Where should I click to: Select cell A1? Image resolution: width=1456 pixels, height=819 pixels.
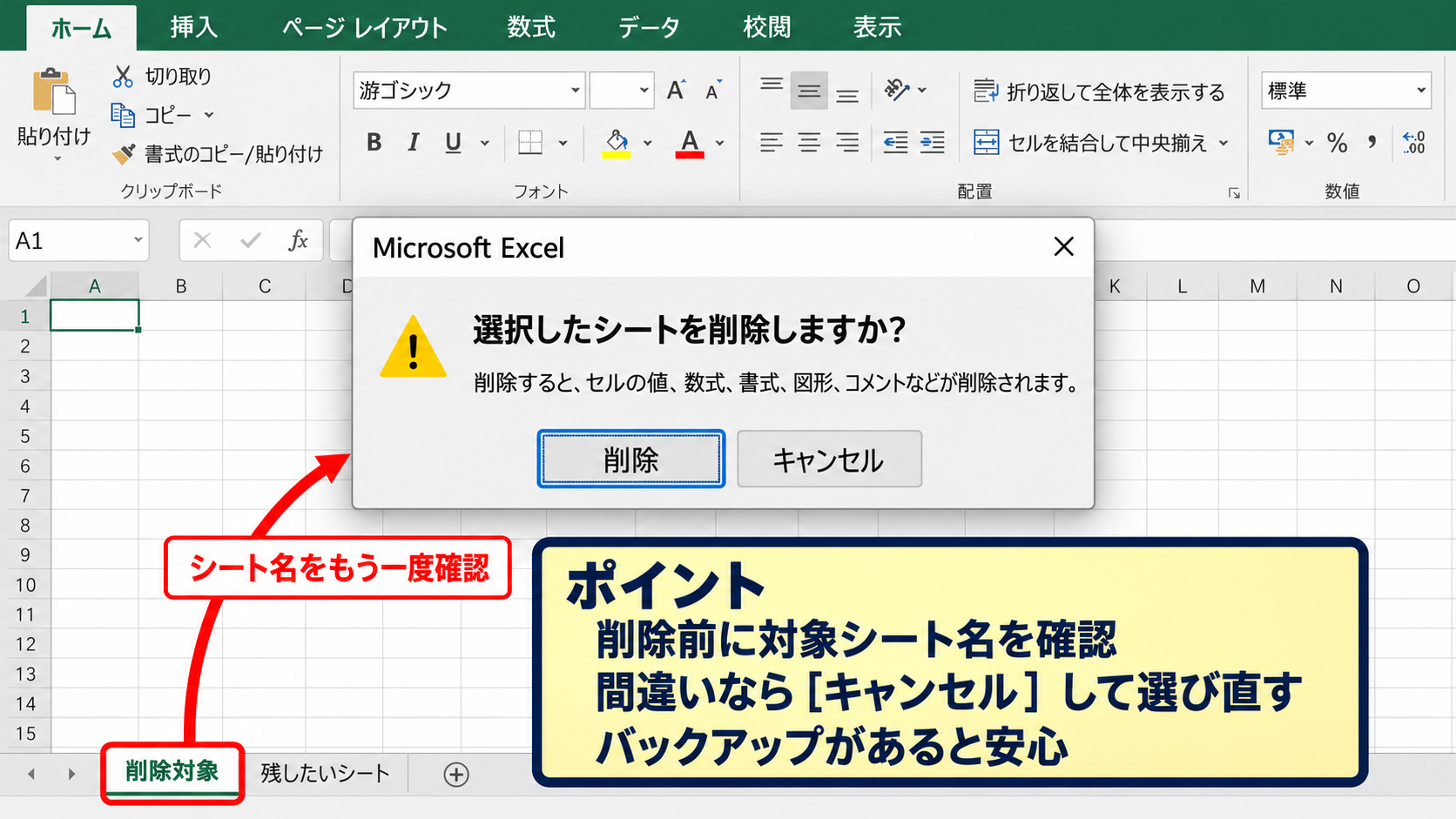[94, 315]
